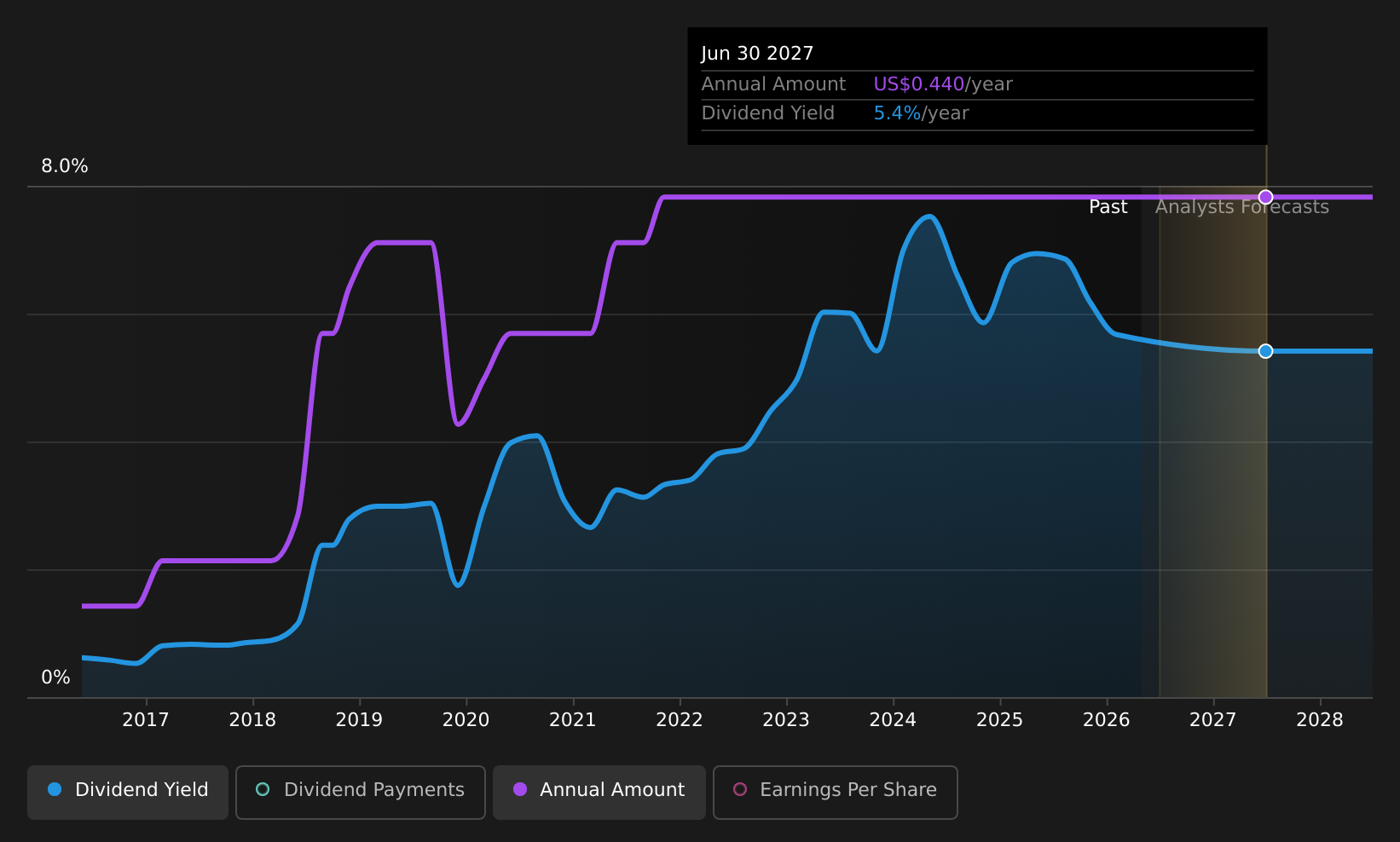Click the 2028 x-axis label
This screenshot has height=842, width=1400.
(x=1320, y=720)
